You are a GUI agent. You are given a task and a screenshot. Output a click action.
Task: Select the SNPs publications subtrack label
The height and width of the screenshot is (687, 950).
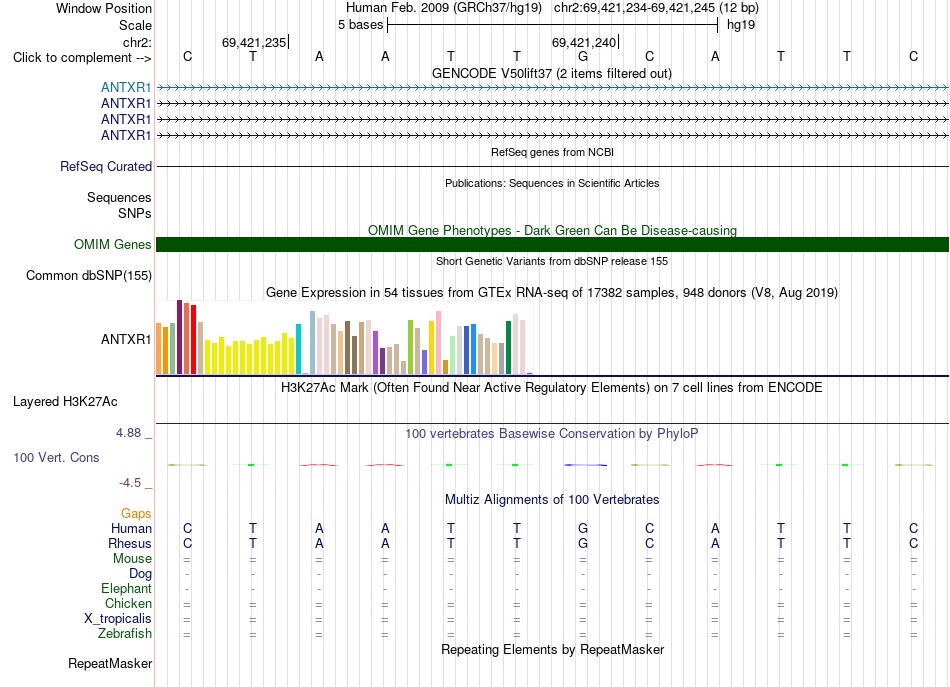(135, 213)
